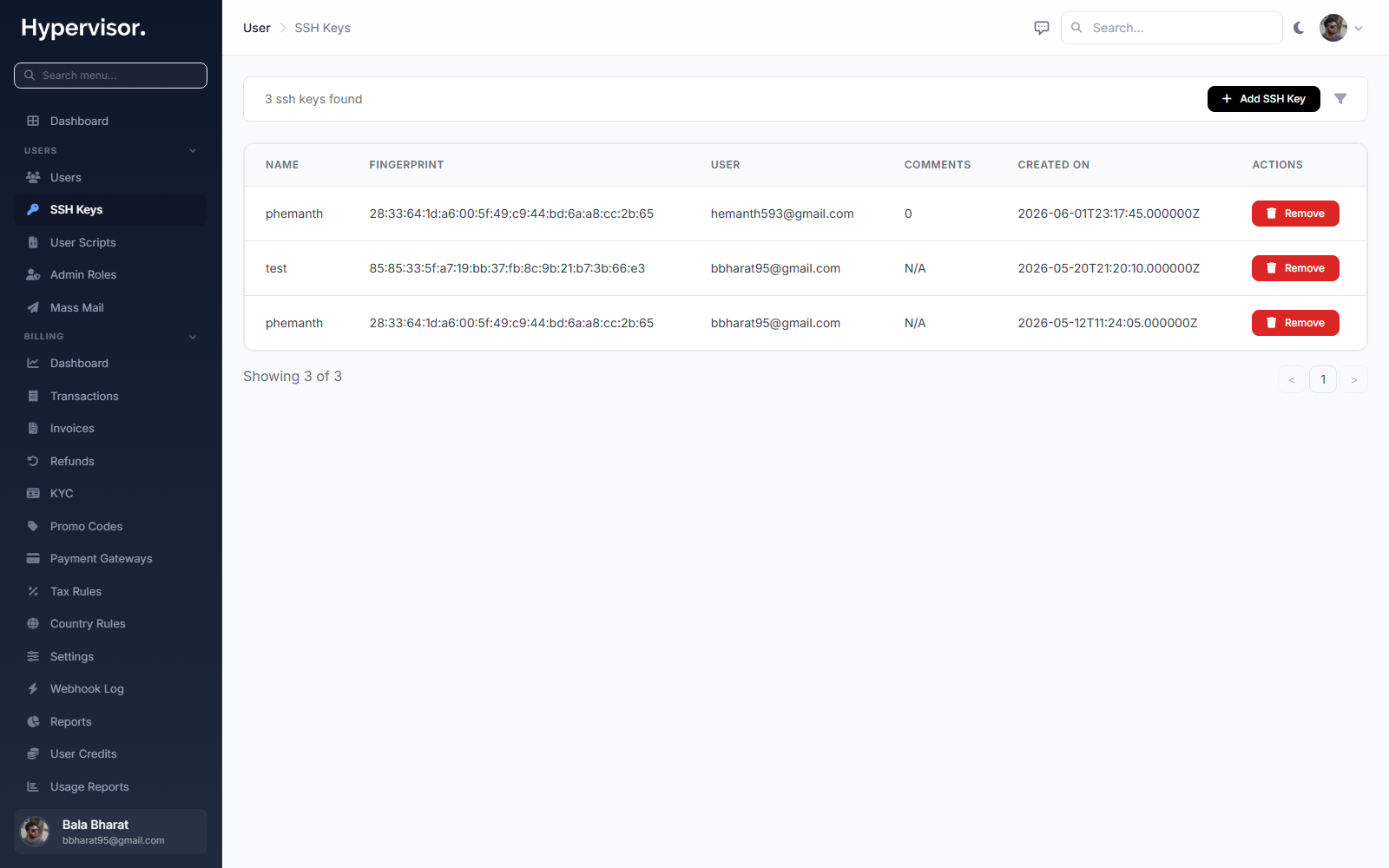Click the filter funnel icon
This screenshot has height=868, width=1389.
coord(1340,99)
